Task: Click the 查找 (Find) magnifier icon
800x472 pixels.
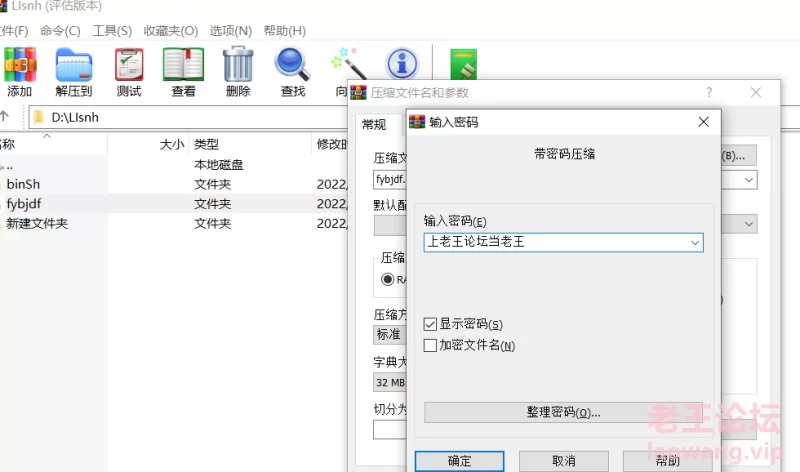Action: point(292,66)
